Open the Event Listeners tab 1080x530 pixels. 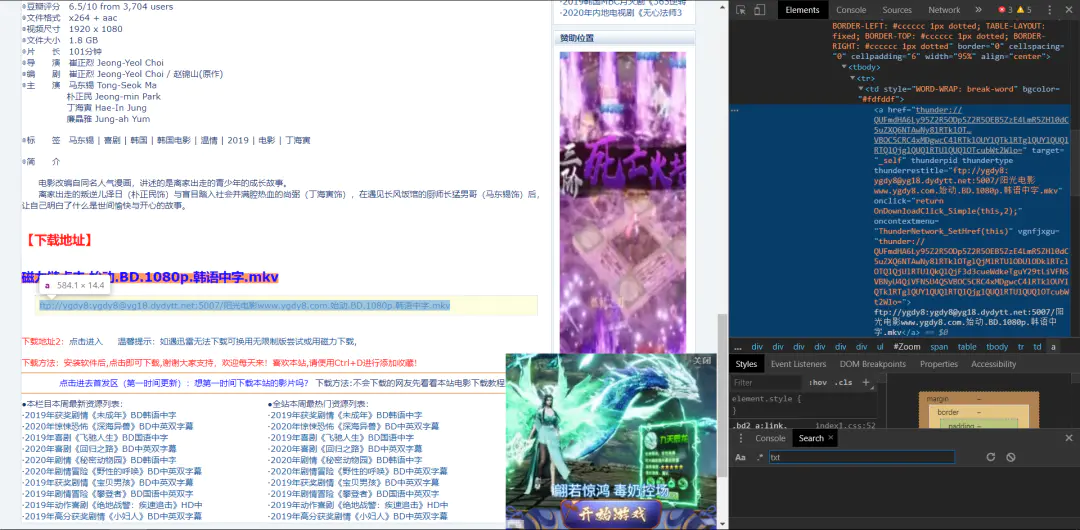(x=798, y=364)
